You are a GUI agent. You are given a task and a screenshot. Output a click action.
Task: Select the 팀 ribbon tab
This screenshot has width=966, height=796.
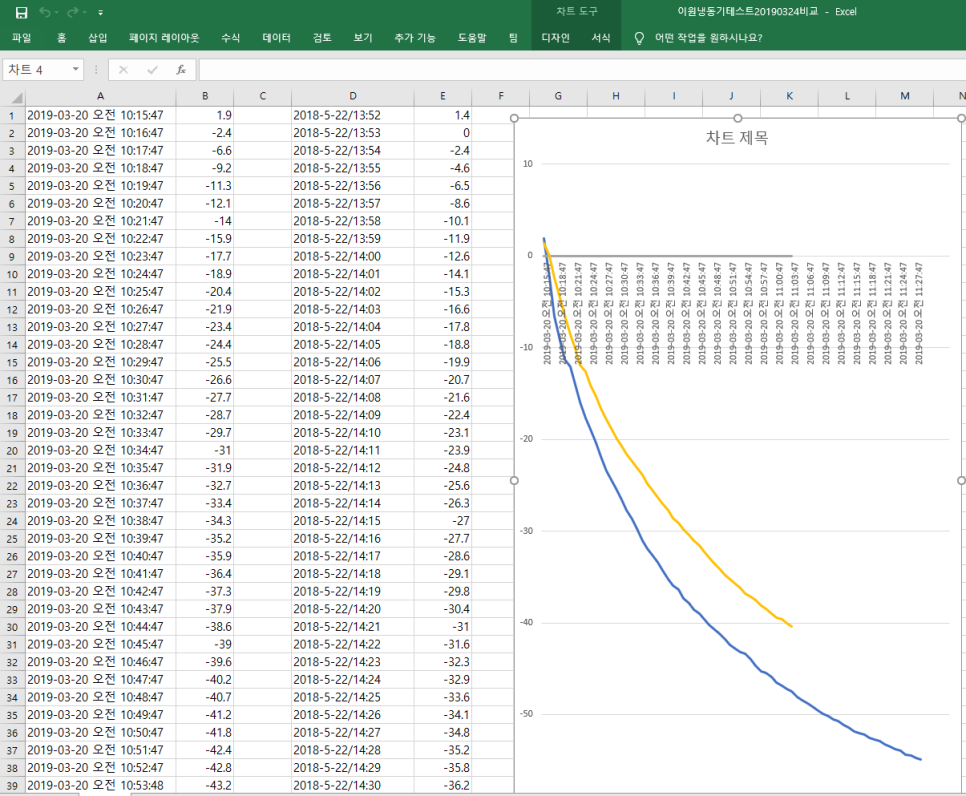click(513, 38)
